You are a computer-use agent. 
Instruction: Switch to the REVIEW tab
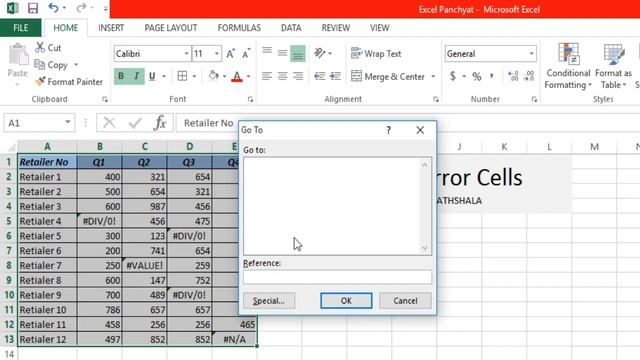pyautogui.click(x=336, y=28)
